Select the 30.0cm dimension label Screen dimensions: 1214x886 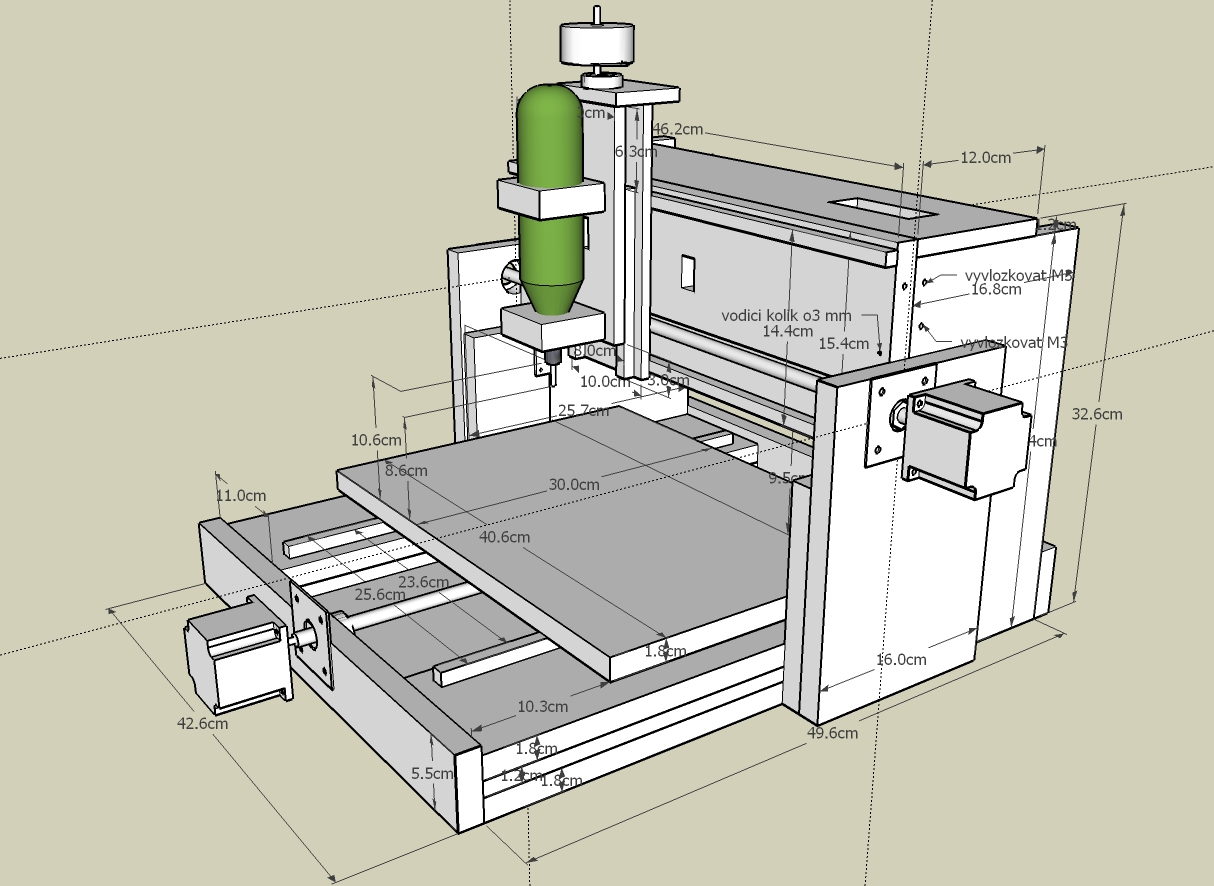click(573, 484)
